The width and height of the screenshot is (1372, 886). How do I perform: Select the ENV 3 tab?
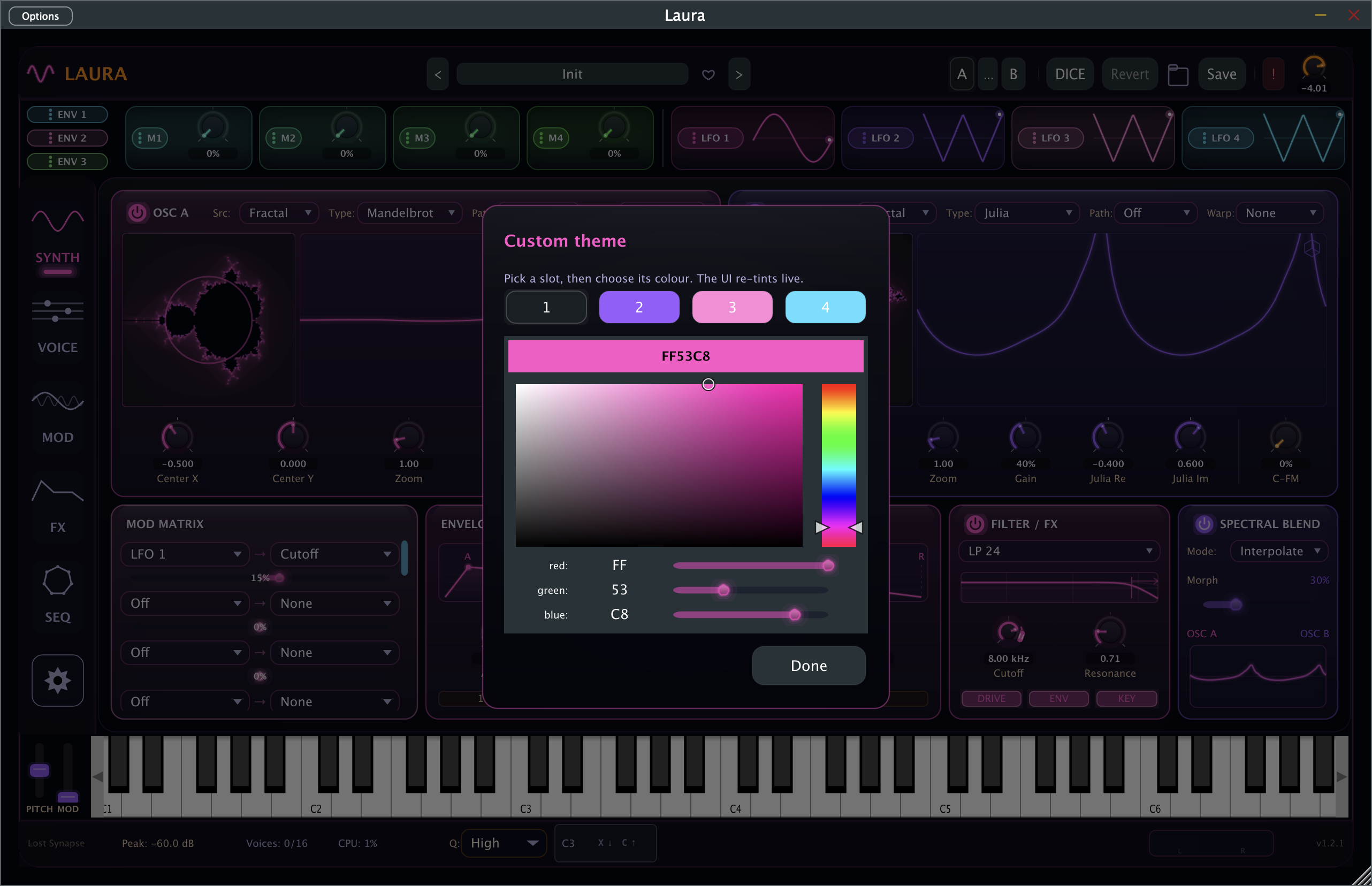[67, 162]
